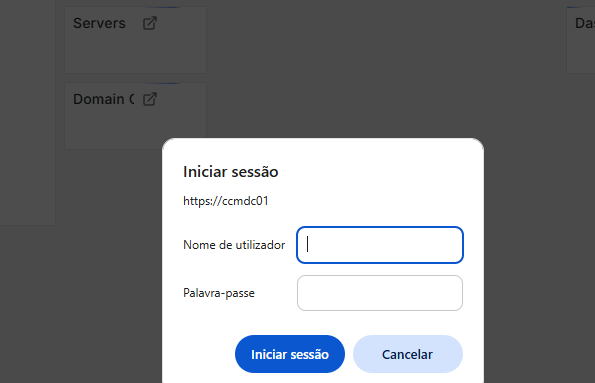The height and width of the screenshot is (383, 595).
Task: Focus the Nome de utilizador input field
Action: (x=380, y=245)
